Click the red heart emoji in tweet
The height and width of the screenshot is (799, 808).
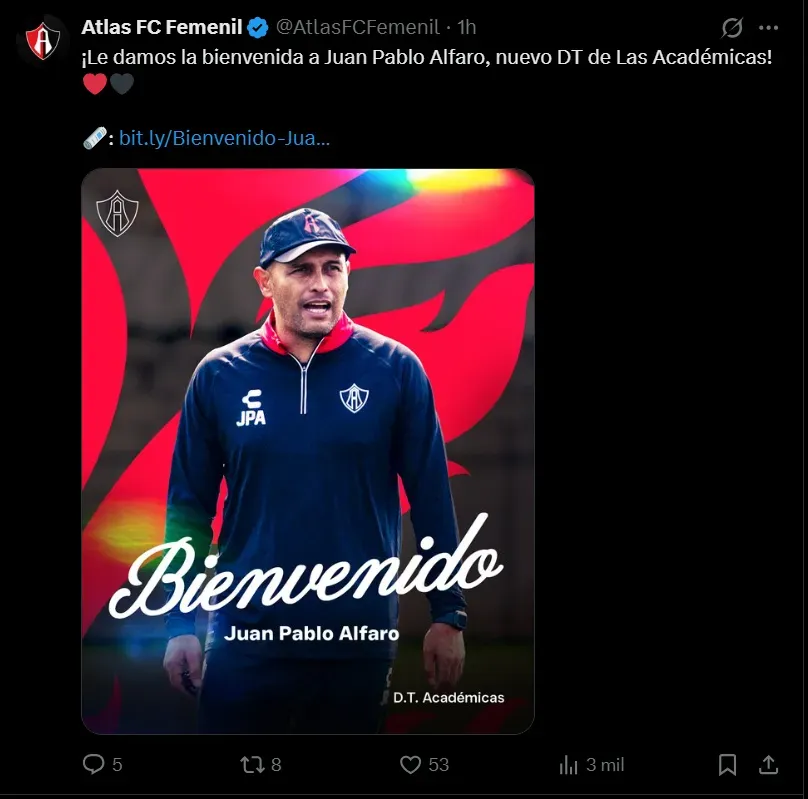[94, 84]
